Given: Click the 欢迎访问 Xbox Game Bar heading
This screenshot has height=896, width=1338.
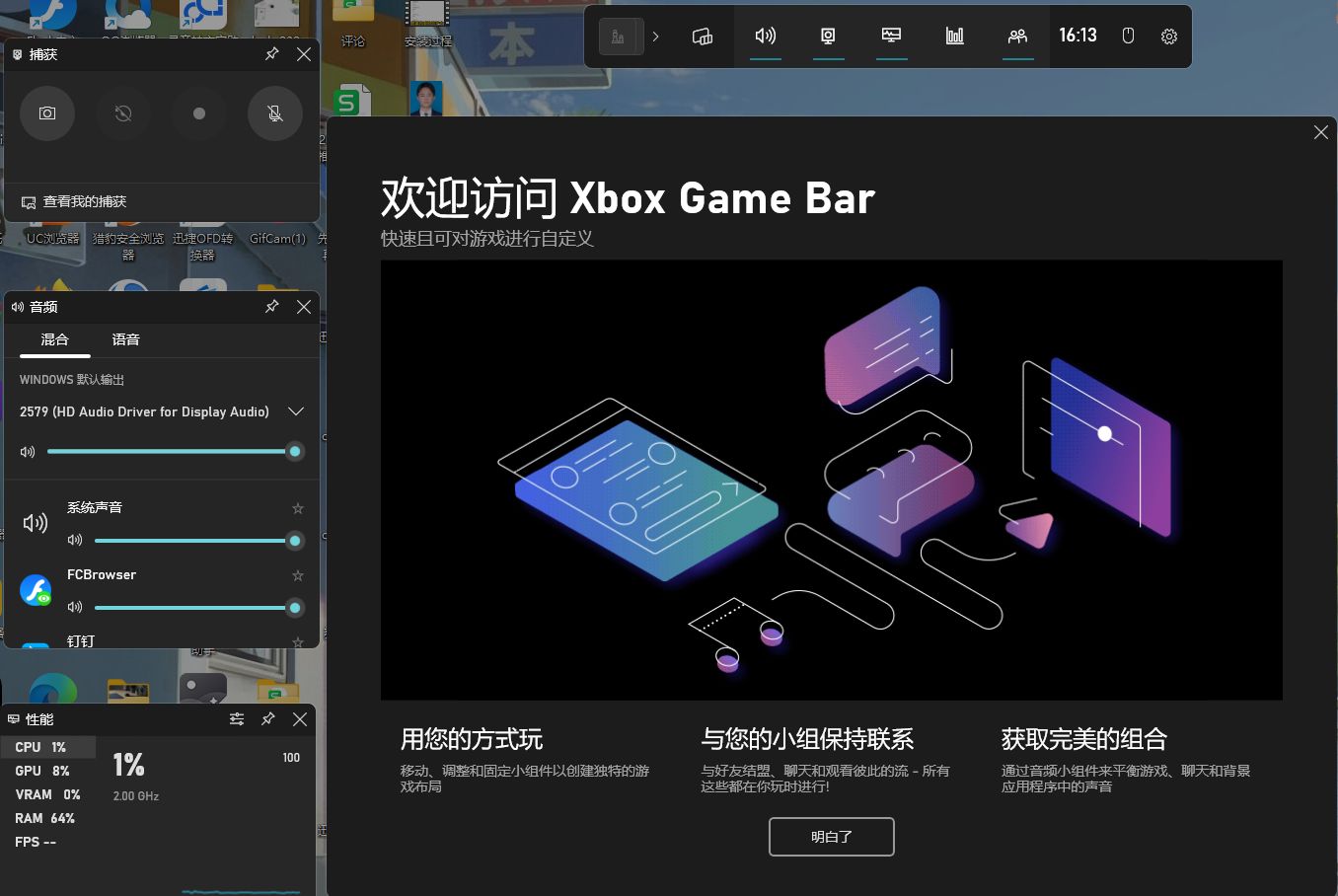Looking at the screenshot, I should coord(629,198).
